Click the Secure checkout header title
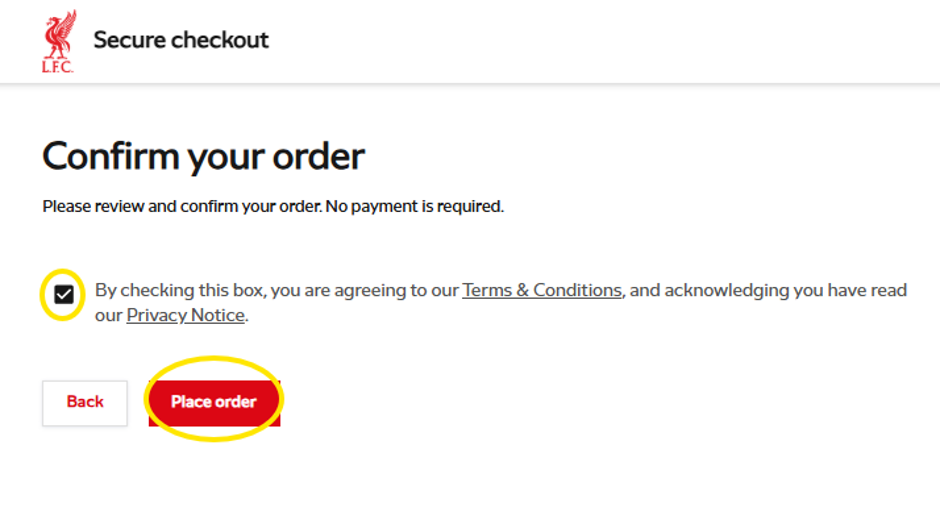Viewport: 940px width, 520px height. 181,40
